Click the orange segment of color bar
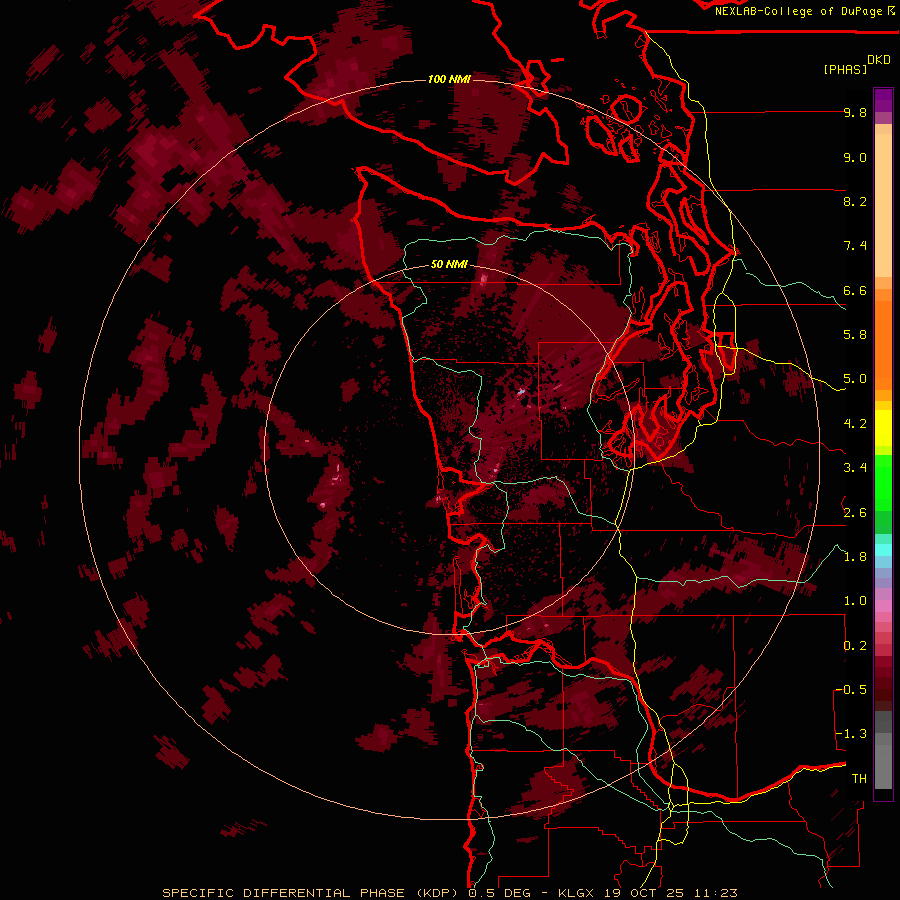Viewport: 900px width, 900px height. coord(883,344)
